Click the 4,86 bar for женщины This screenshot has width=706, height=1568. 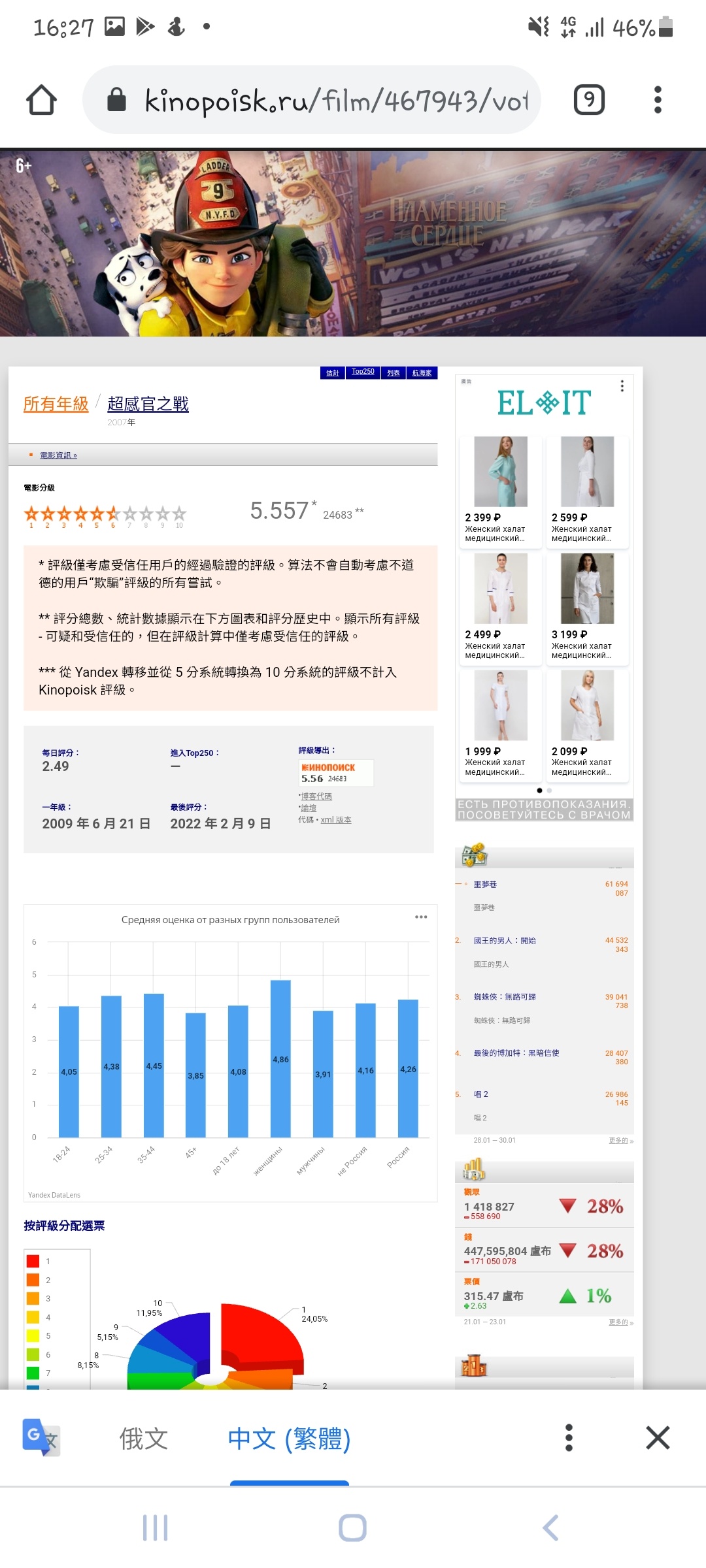point(280,1058)
